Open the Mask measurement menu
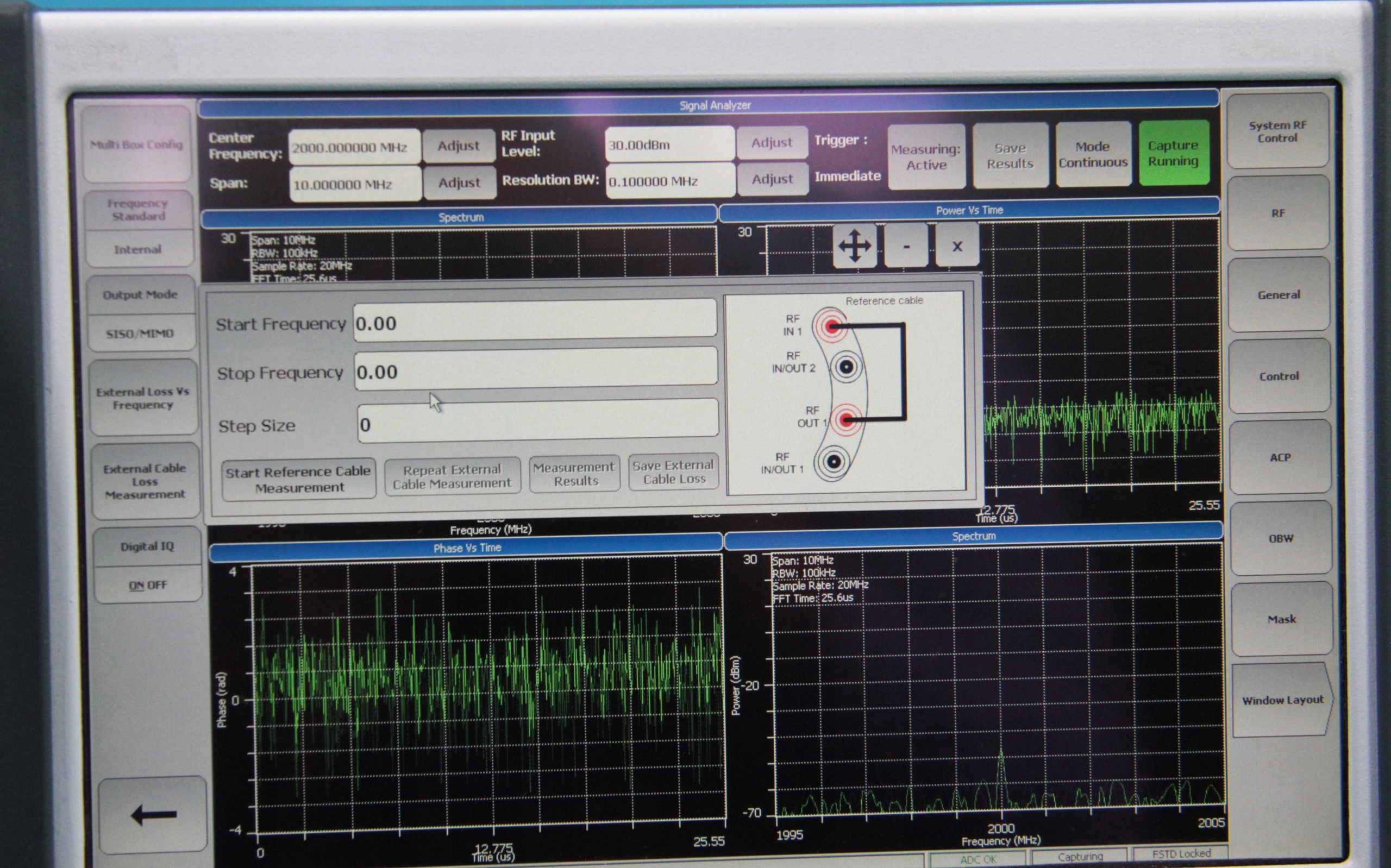The image size is (1391, 868). click(x=1281, y=619)
